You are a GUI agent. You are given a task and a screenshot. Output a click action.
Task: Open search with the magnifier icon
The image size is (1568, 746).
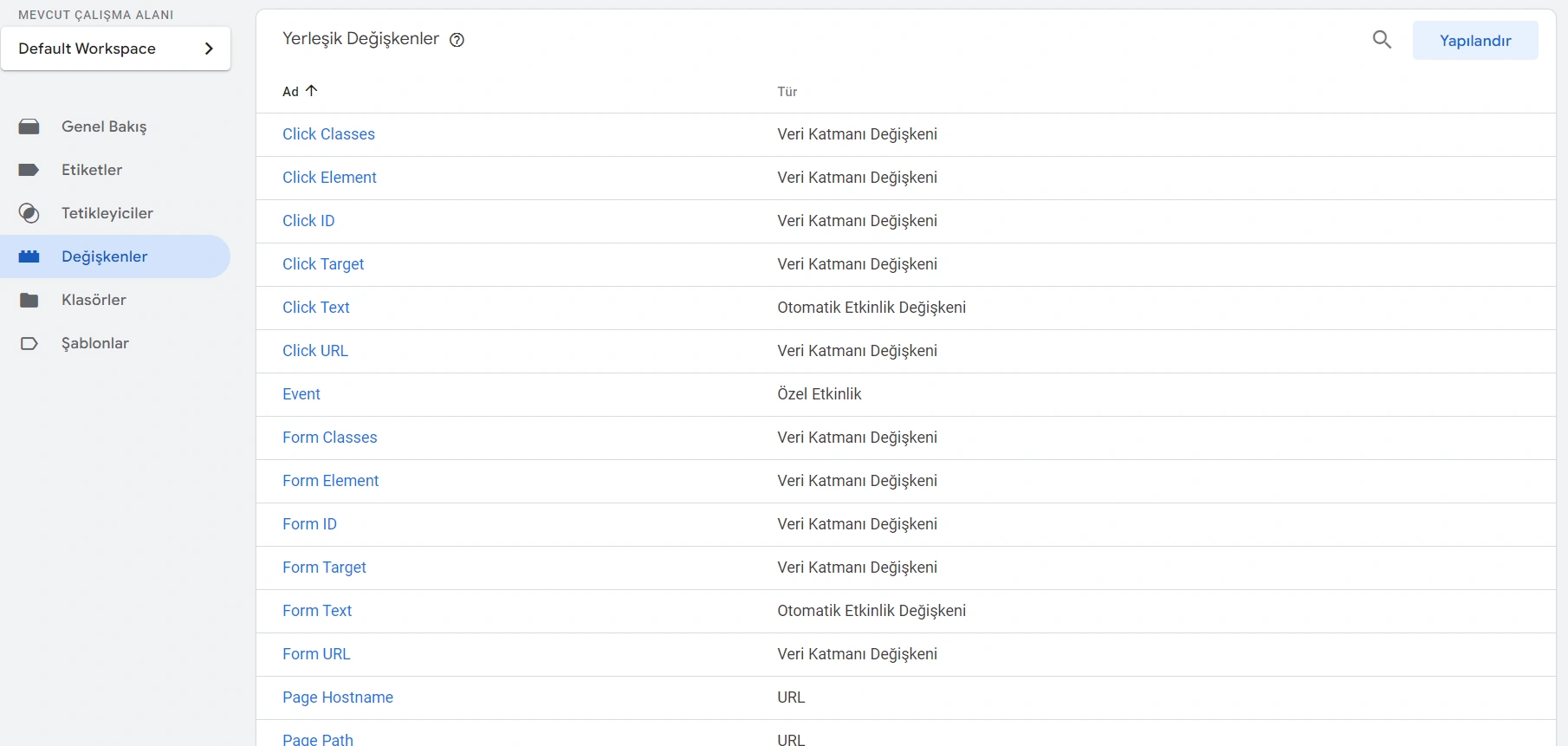click(1382, 40)
